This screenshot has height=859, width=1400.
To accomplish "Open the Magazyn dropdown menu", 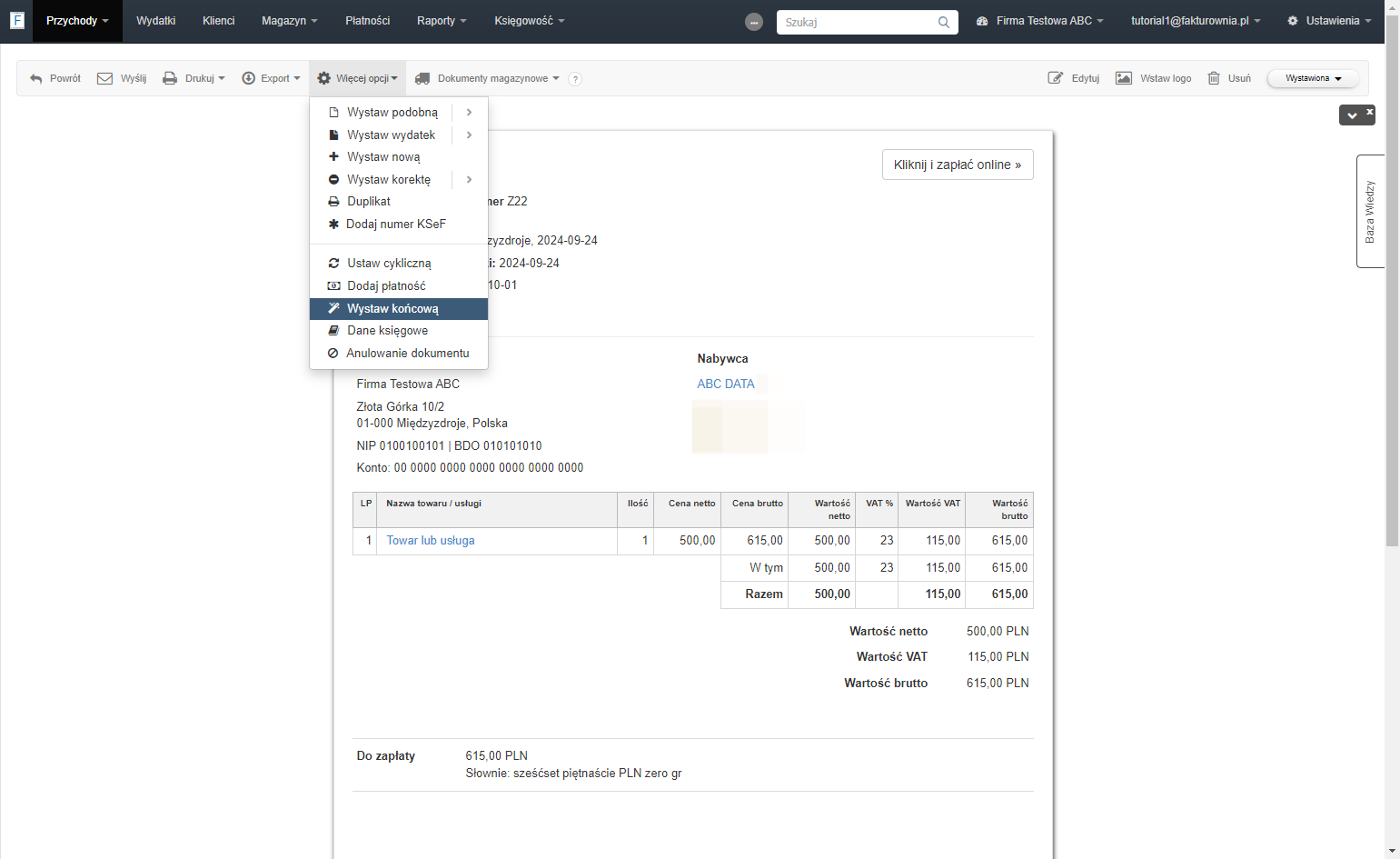I will point(289,21).
